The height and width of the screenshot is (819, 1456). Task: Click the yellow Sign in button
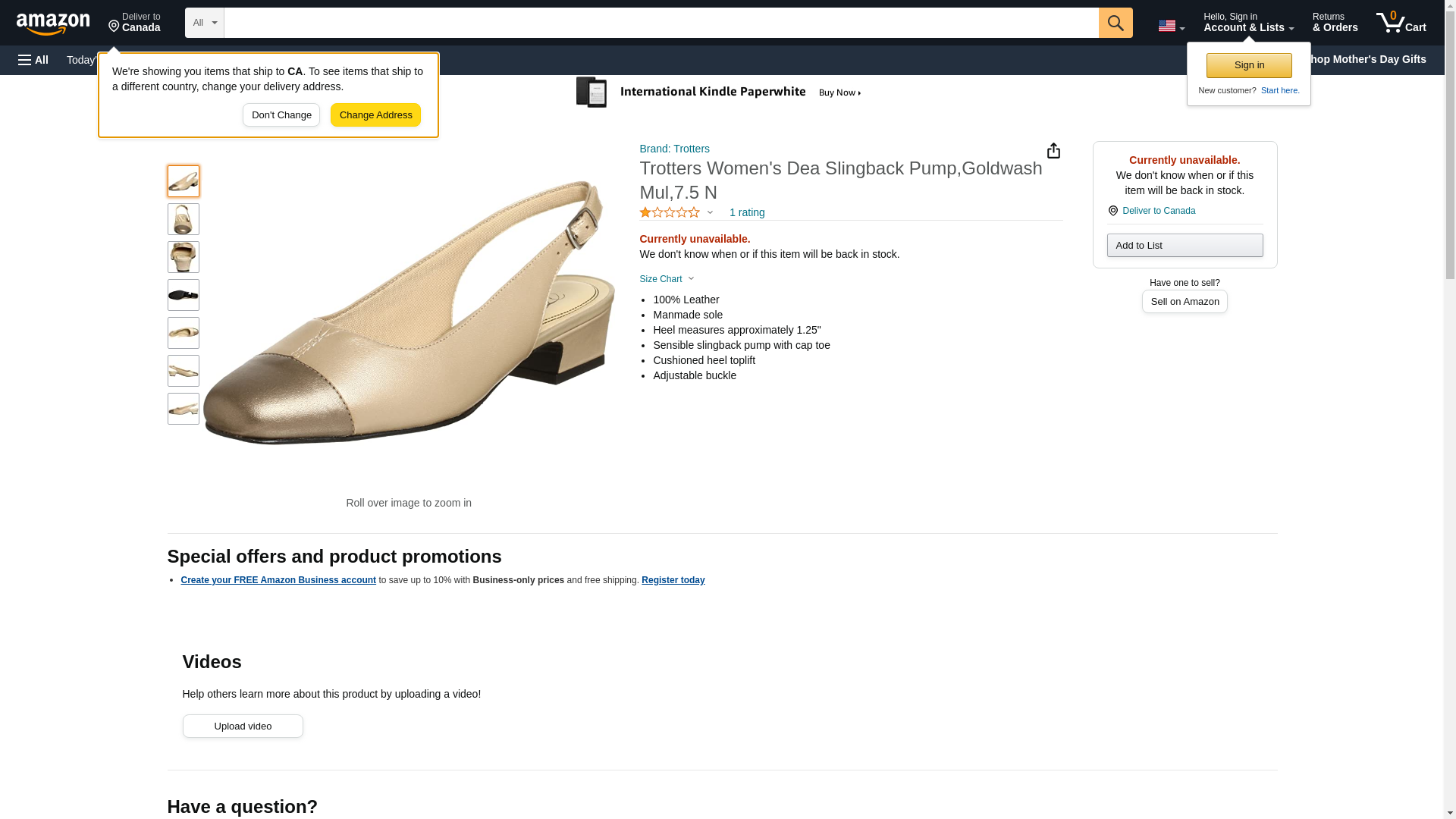click(x=1249, y=65)
